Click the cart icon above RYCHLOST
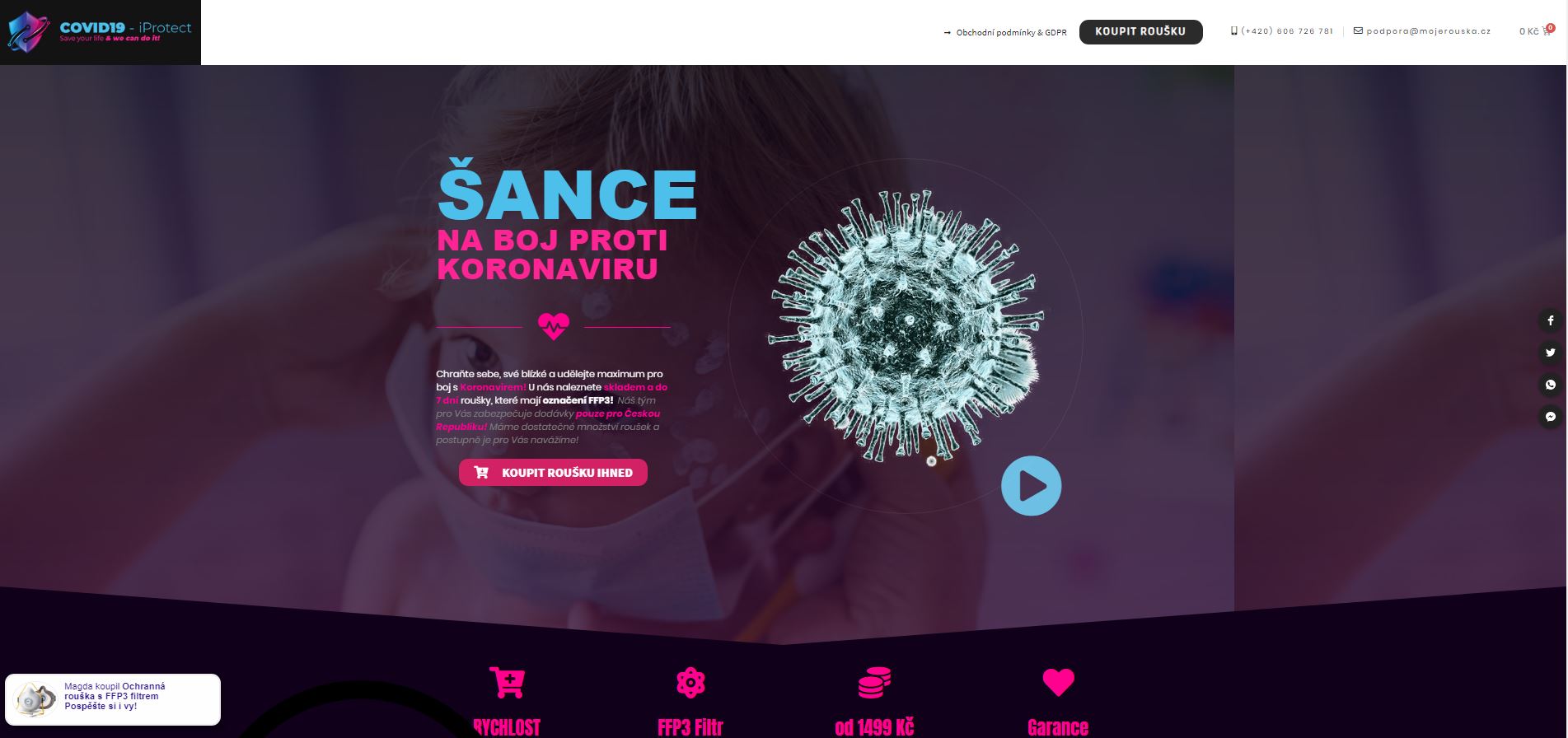 click(507, 682)
